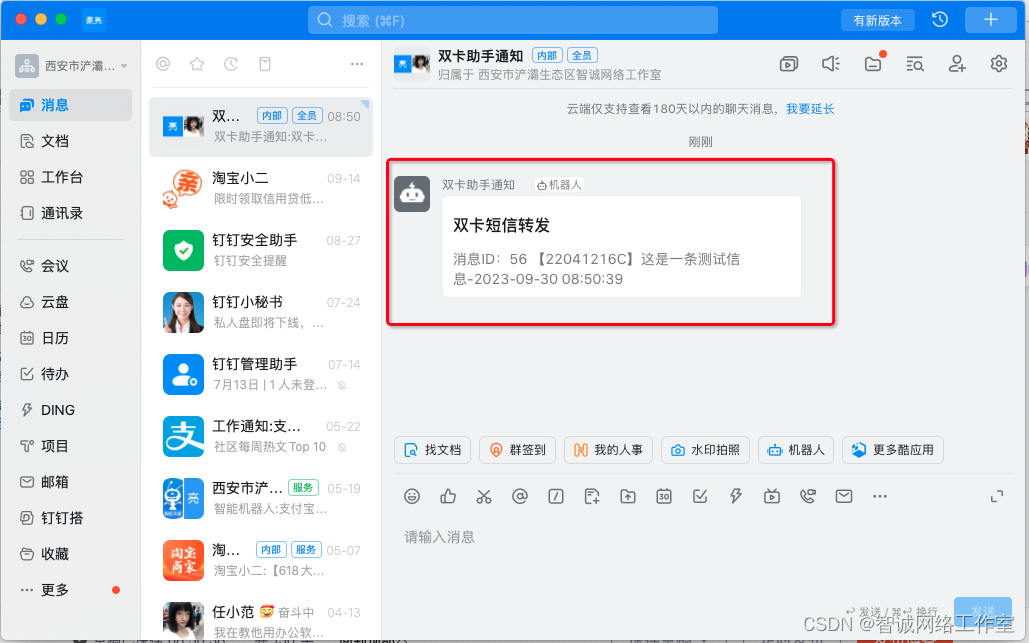Click the 双卡助手通知 robot avatar

[x=412, y=194]
